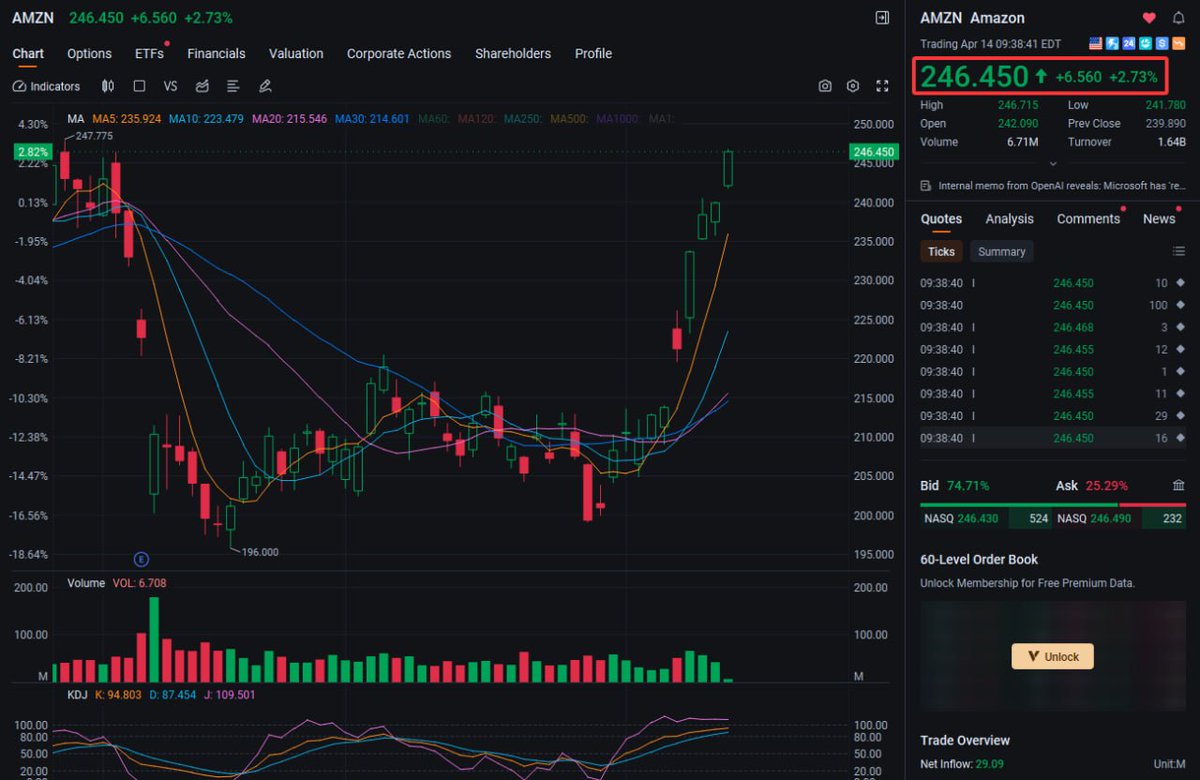The height and width of the screenshot is (780, 1200).
Task: Click the 246.450 current price axis tag
Action: [873, 152]
